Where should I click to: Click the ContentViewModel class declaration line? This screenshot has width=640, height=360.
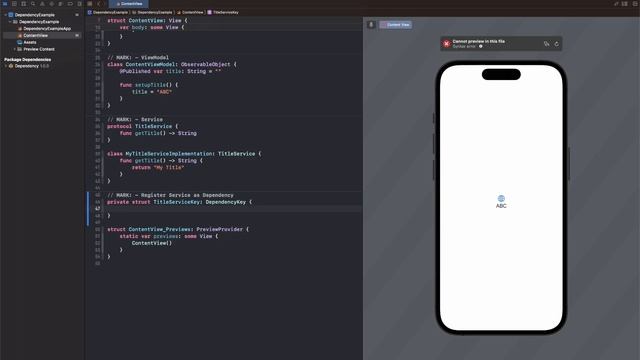coord(171,64)
